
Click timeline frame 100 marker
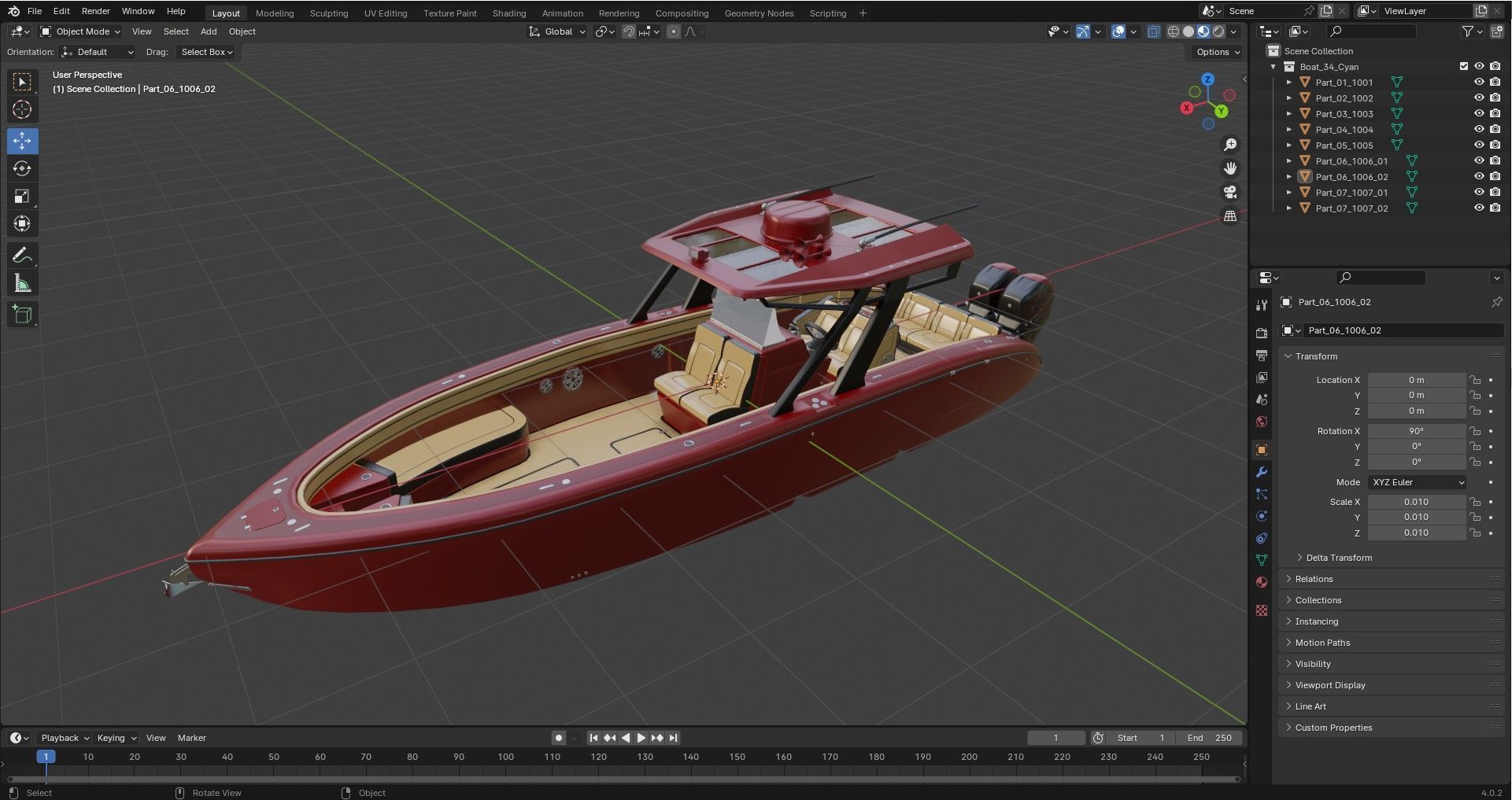[505, 757]
